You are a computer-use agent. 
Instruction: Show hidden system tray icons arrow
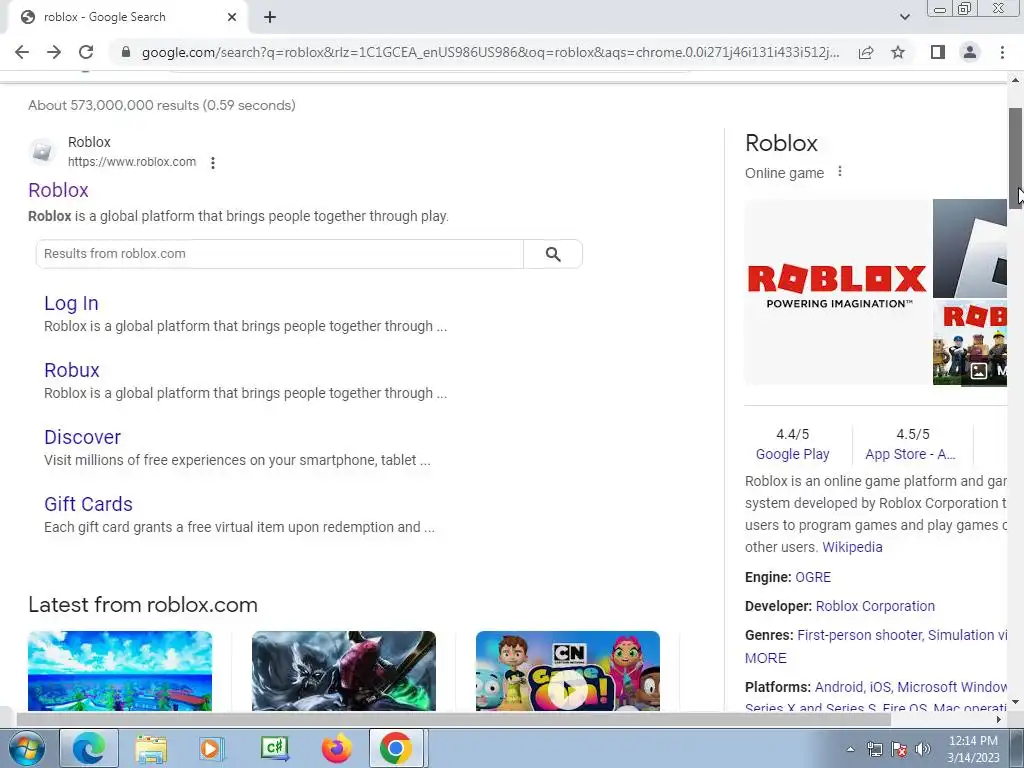[x=850, y=750]
